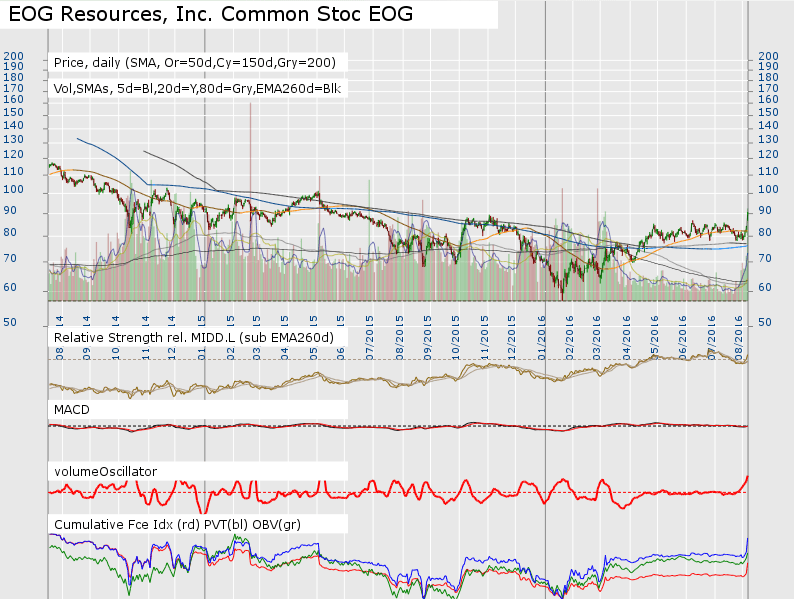Select the 10/2015 date label
794x599 pixels.
pos(455,338)
